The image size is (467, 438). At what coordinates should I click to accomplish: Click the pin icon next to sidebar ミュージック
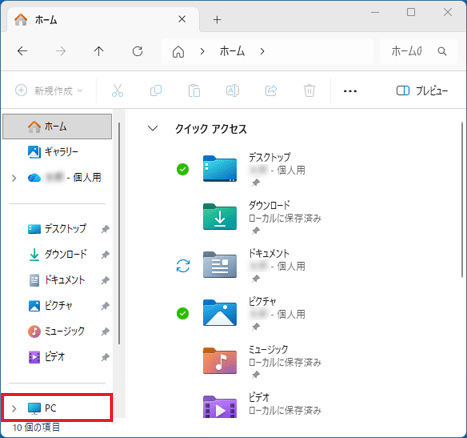click(105, 332)
